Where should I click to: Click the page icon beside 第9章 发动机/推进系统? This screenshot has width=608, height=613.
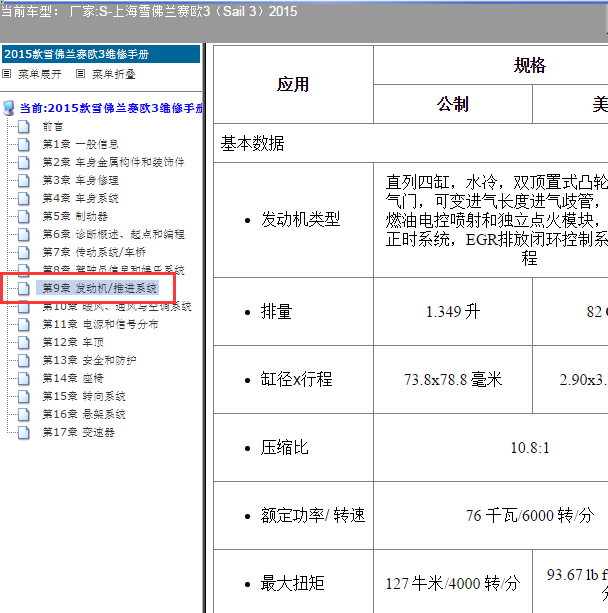[x=23, y=288]
